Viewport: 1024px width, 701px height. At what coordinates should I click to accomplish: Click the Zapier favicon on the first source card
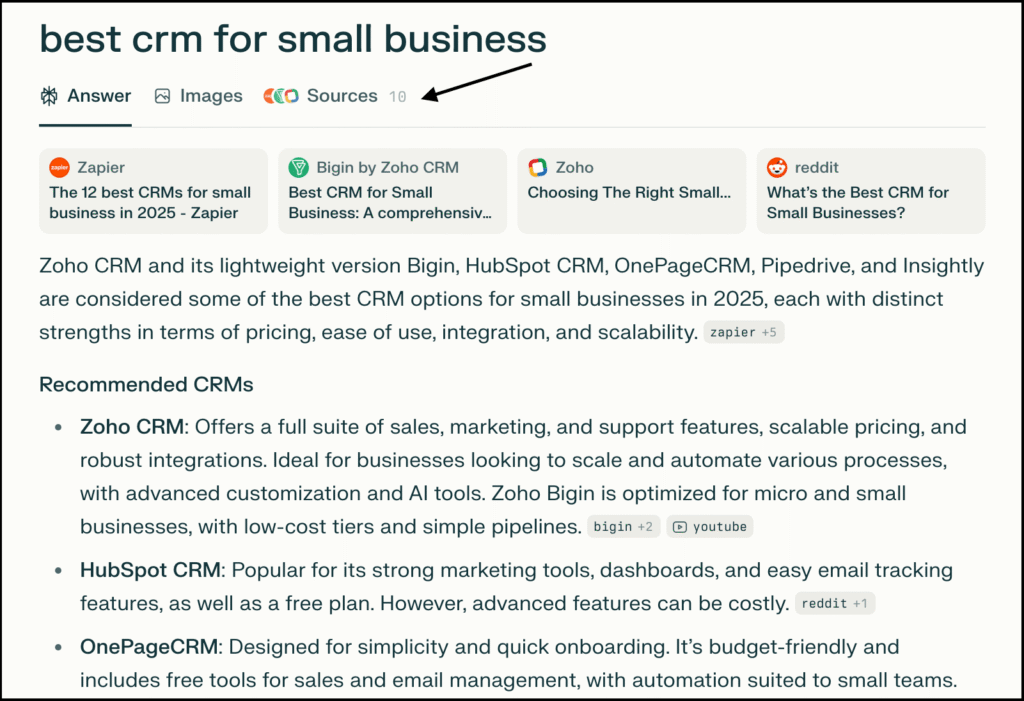point(58,167)
